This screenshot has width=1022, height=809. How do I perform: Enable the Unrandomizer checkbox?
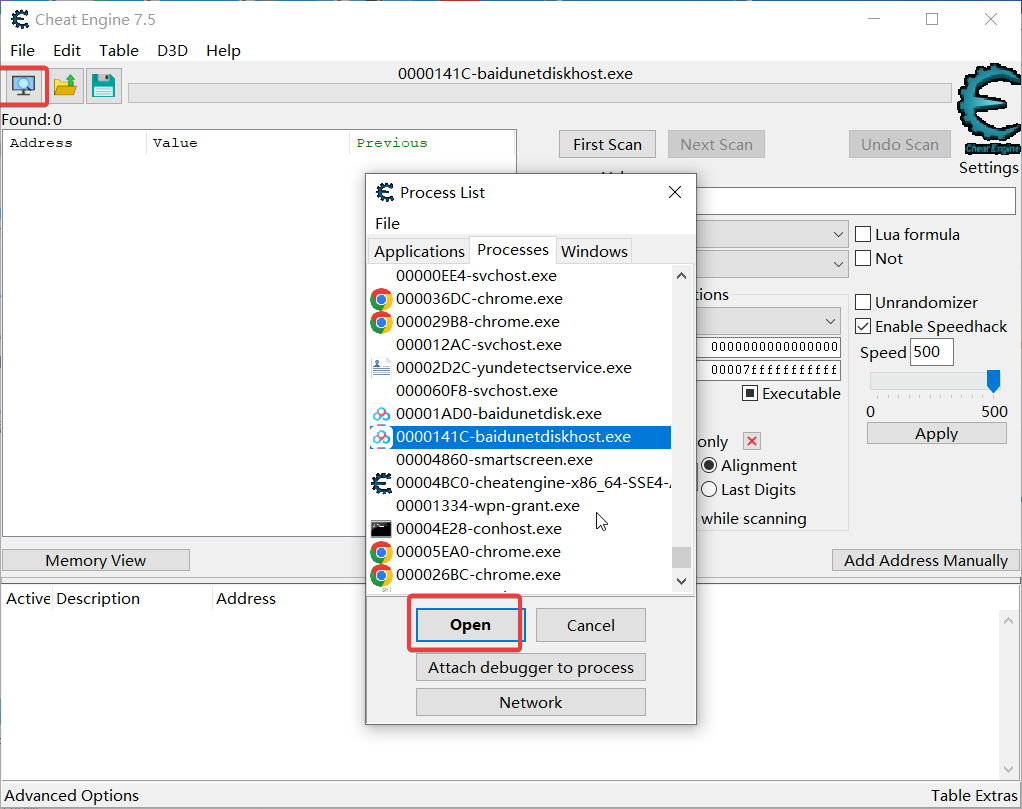[863, 302]
